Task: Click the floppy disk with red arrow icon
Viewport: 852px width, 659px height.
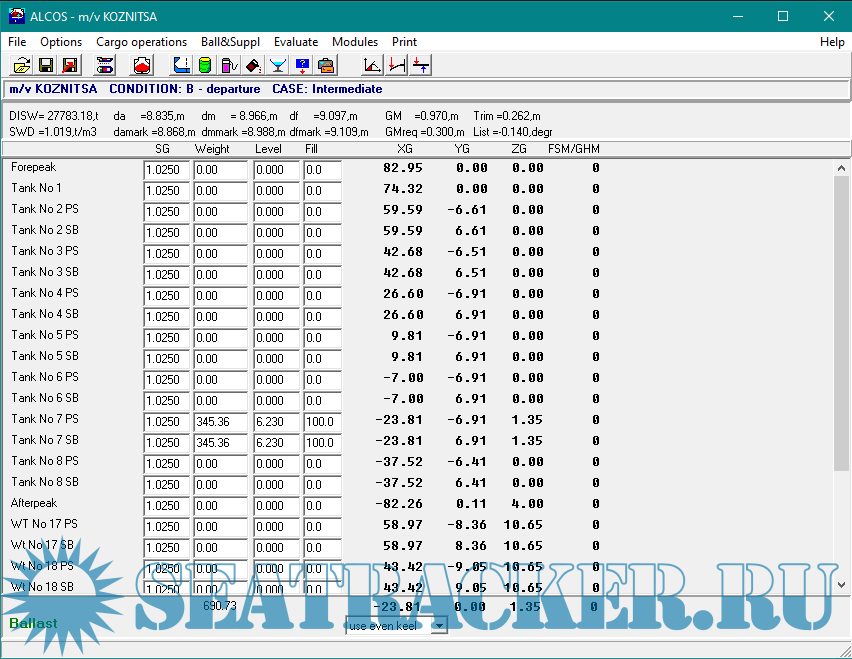Action: [70, 66]
